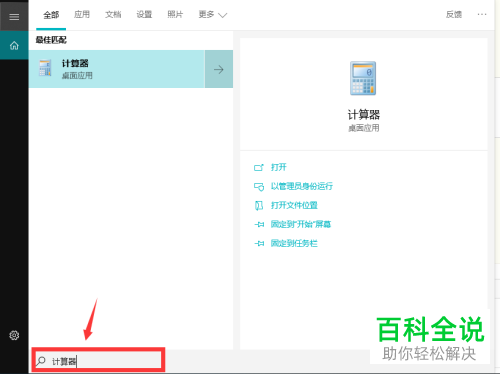The height and width of the screenshot is (374, 500).
Task: Select 打开 to launch Calculator
Action: [x=279, y=167]
